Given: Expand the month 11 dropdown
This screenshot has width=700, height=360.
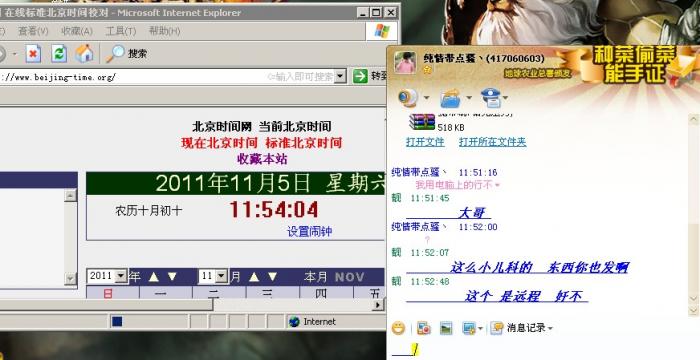Looking at the screenshot, I should click(221, 276).
